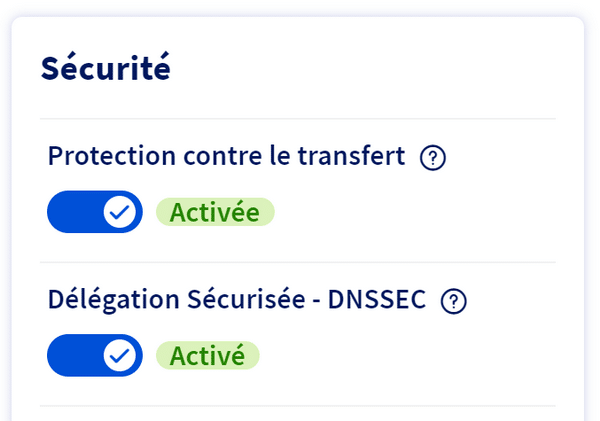Image resolution: width=600 pixels, height=421 pixels.
Task: Click checkmark knob on the DNSSEC switch
Action: coord(120,355)
